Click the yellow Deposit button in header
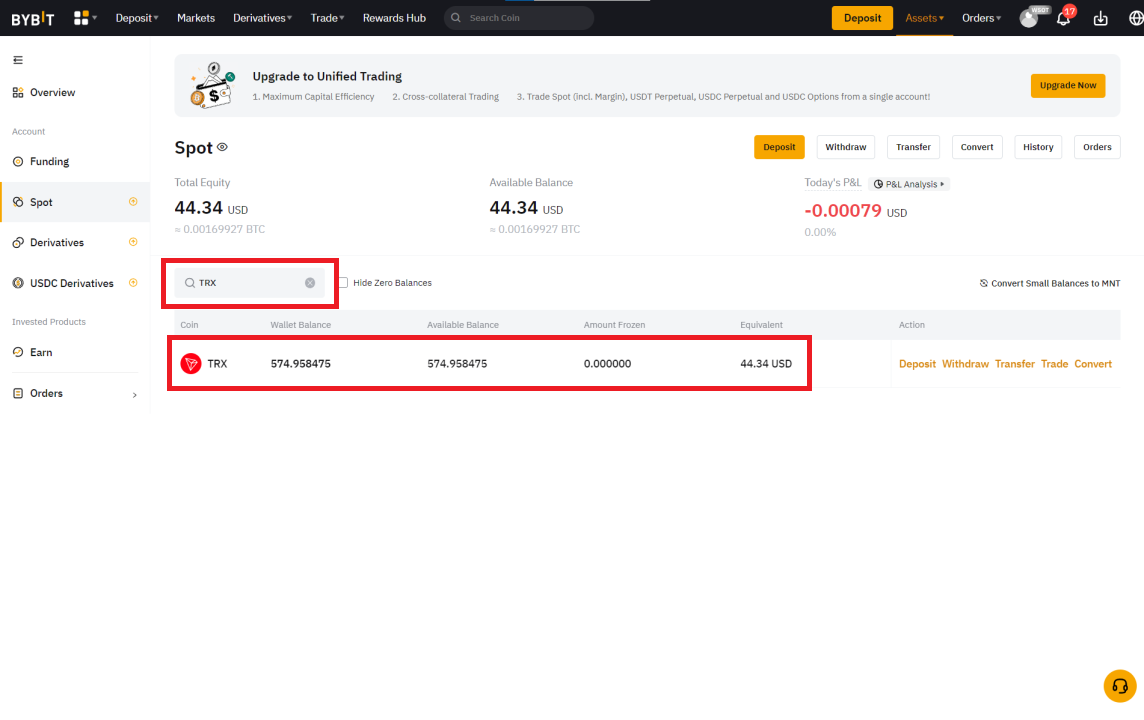Screen dimensions: 1144x720 click(x=862, y=18)
